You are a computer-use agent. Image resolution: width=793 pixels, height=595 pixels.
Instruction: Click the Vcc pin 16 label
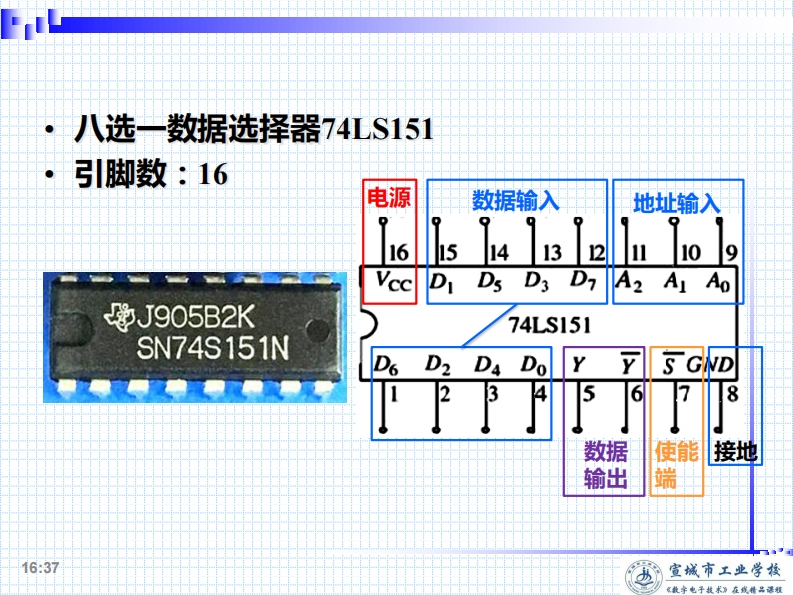(x=393, y=283)
